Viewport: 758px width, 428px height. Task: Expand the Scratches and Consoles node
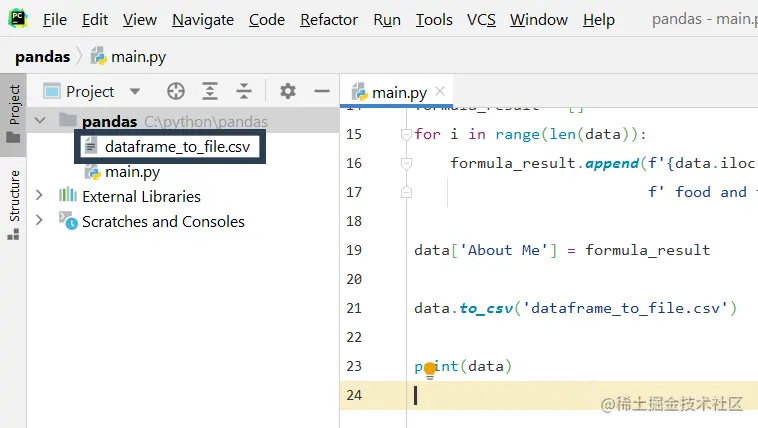pyautogui.click(x=40, y=221)
